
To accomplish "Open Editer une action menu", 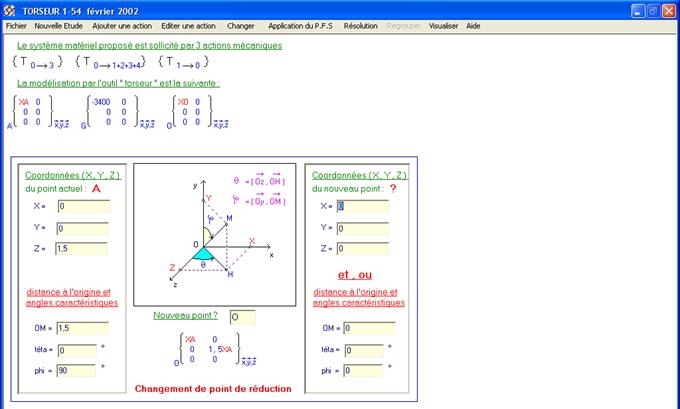I will [x=188, y=26].
